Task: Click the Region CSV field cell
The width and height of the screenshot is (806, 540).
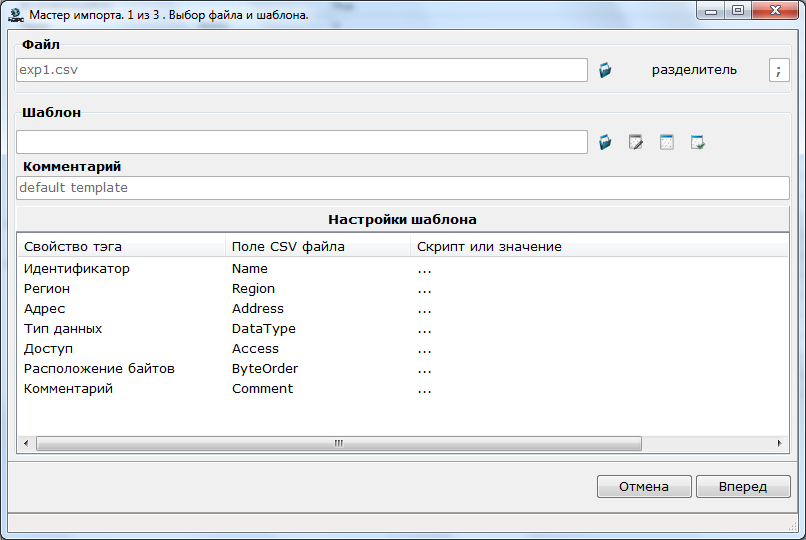Action: (253, 289)
